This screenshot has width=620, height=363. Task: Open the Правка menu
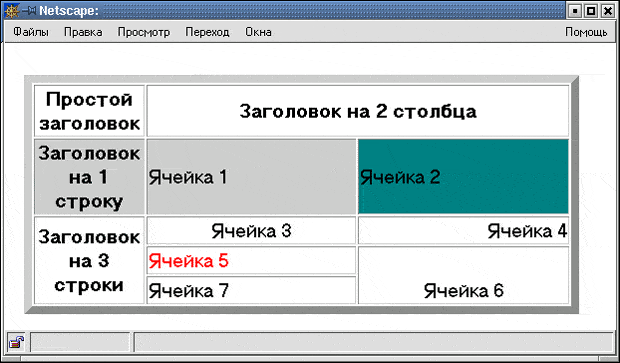[83, 32]
